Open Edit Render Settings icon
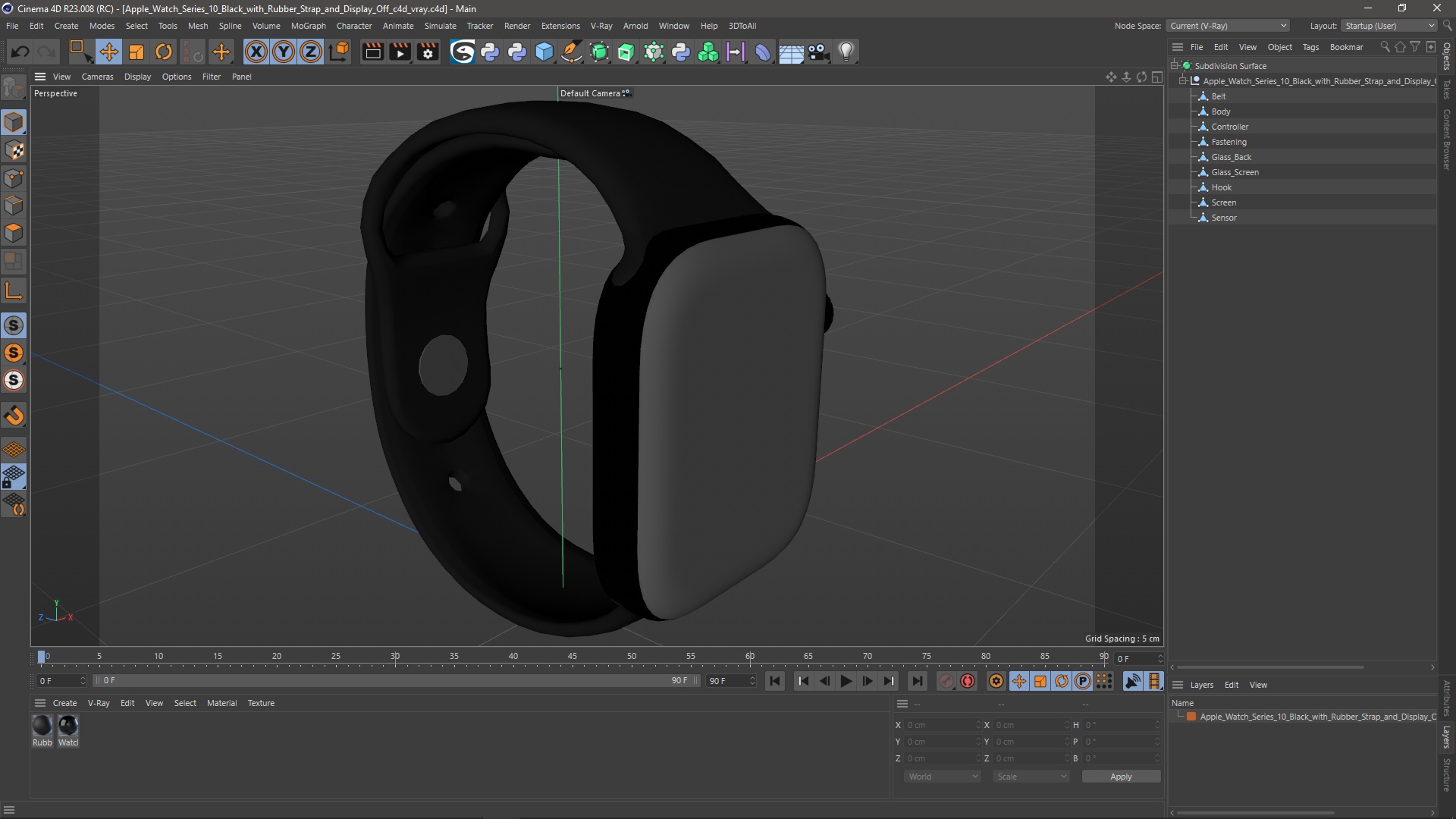This screenshot has height=819, width=1456. [x=428, y=52]
